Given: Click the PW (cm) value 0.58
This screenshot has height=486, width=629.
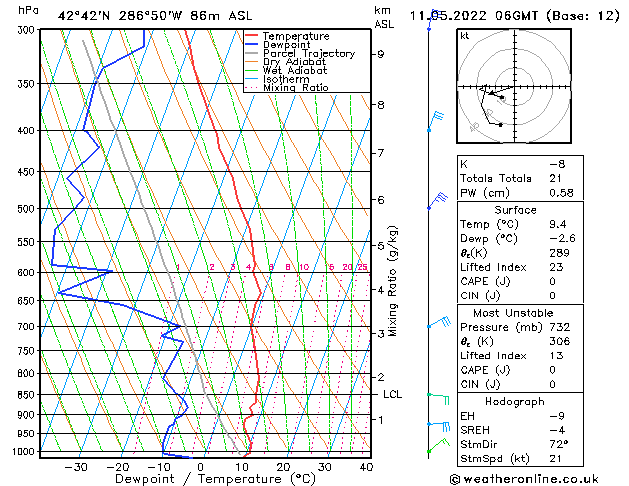Looking at the screenshot, I should [x=561, y=193].
